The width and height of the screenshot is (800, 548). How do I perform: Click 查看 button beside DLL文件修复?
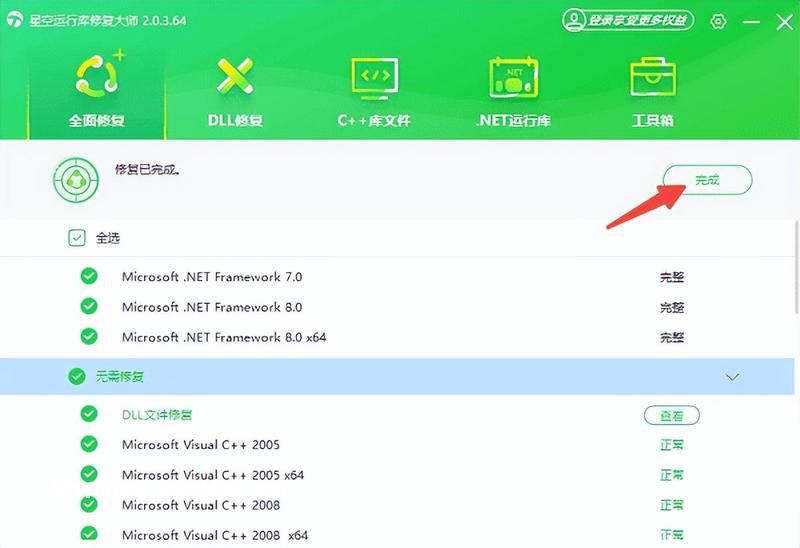click(x=671, y=415)
